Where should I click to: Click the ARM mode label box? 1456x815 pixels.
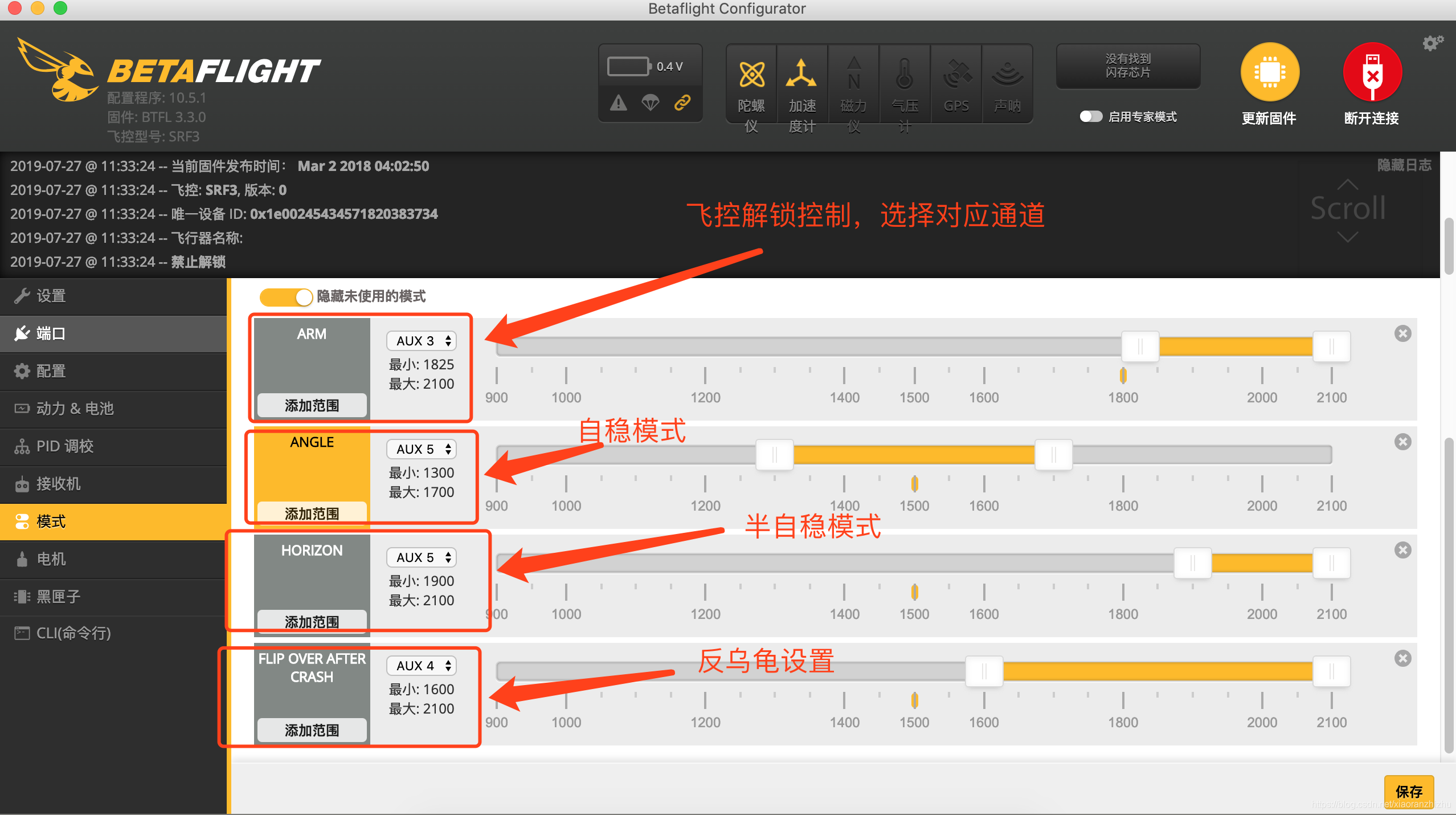click(312, 368)
